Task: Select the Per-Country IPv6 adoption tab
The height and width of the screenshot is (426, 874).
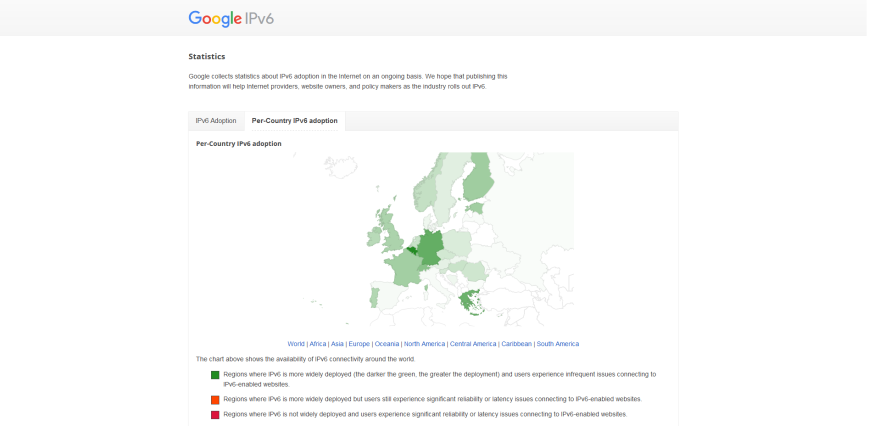Action: point(294,121)
